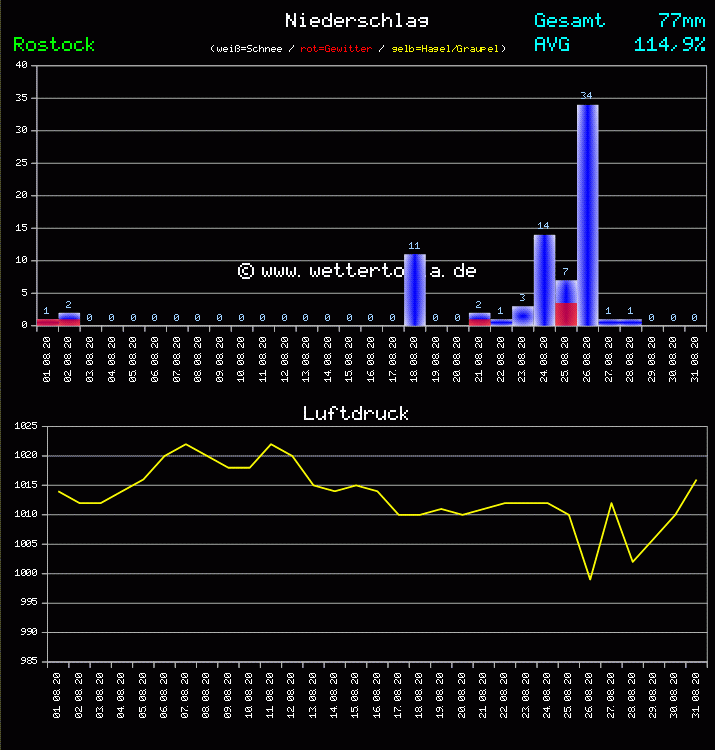Click the Luftdruck chart title
Screen dimensions: 715x750
(x=356, y=413)
